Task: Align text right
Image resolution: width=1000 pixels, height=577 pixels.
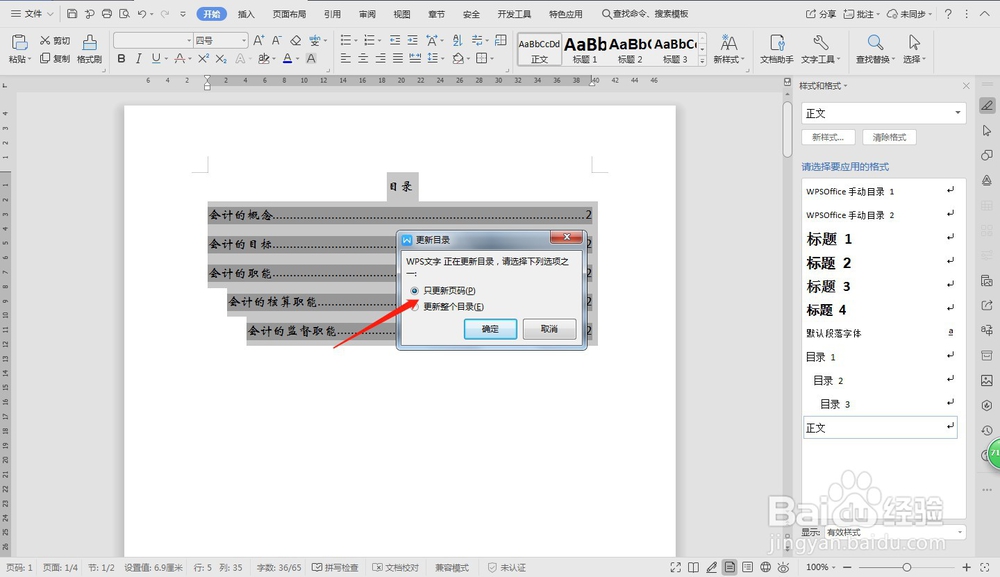Action: 380,59
